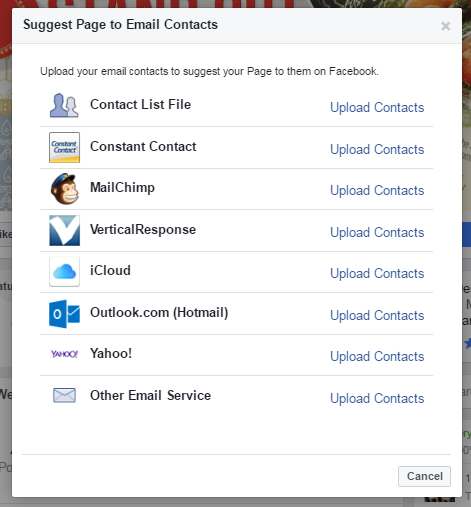
Task: Click the MailChimp monkey icon
Action: point(65,189)
